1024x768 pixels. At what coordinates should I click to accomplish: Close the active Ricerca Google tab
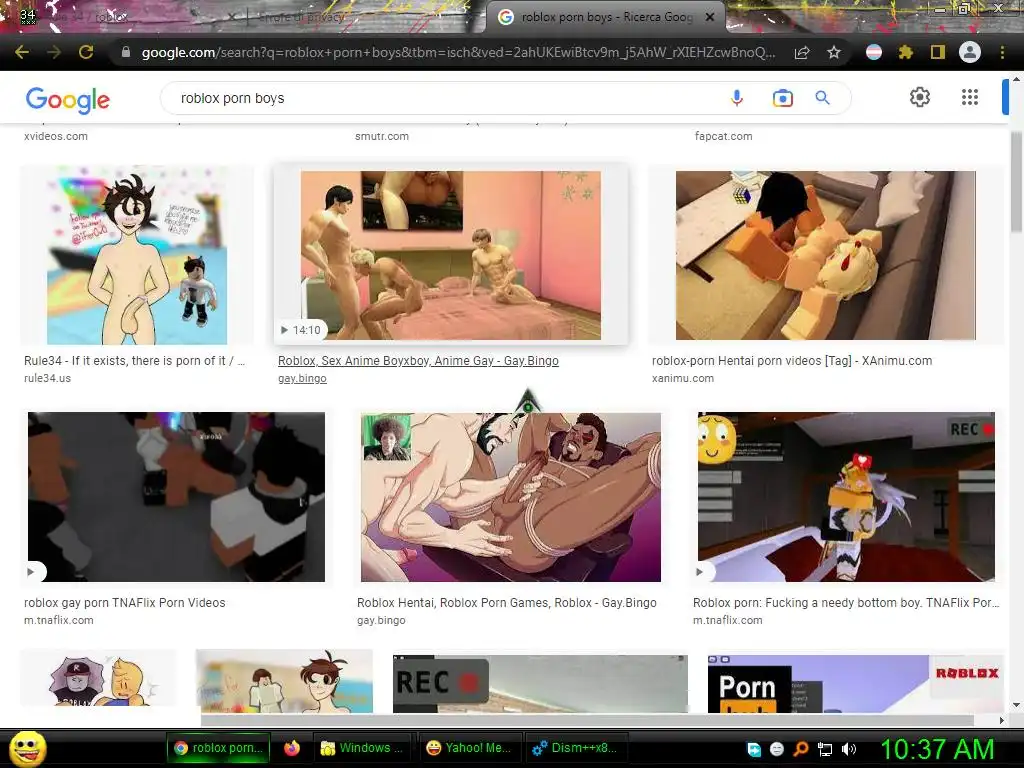[710, 17]
